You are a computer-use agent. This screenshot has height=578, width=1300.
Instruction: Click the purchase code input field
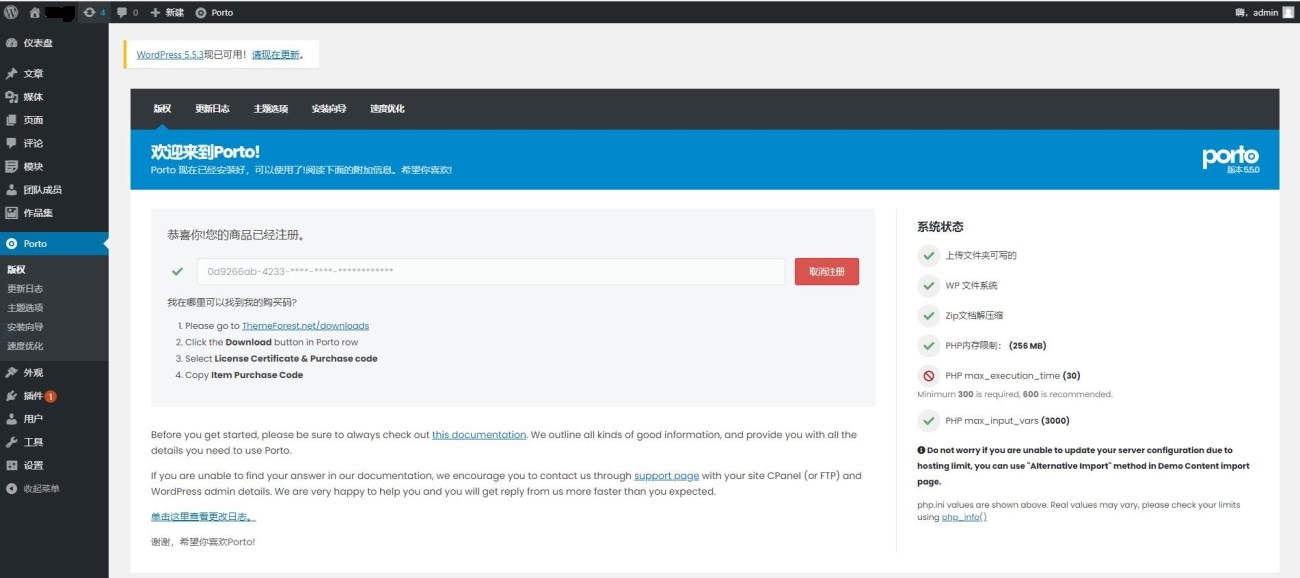point(491,271)
